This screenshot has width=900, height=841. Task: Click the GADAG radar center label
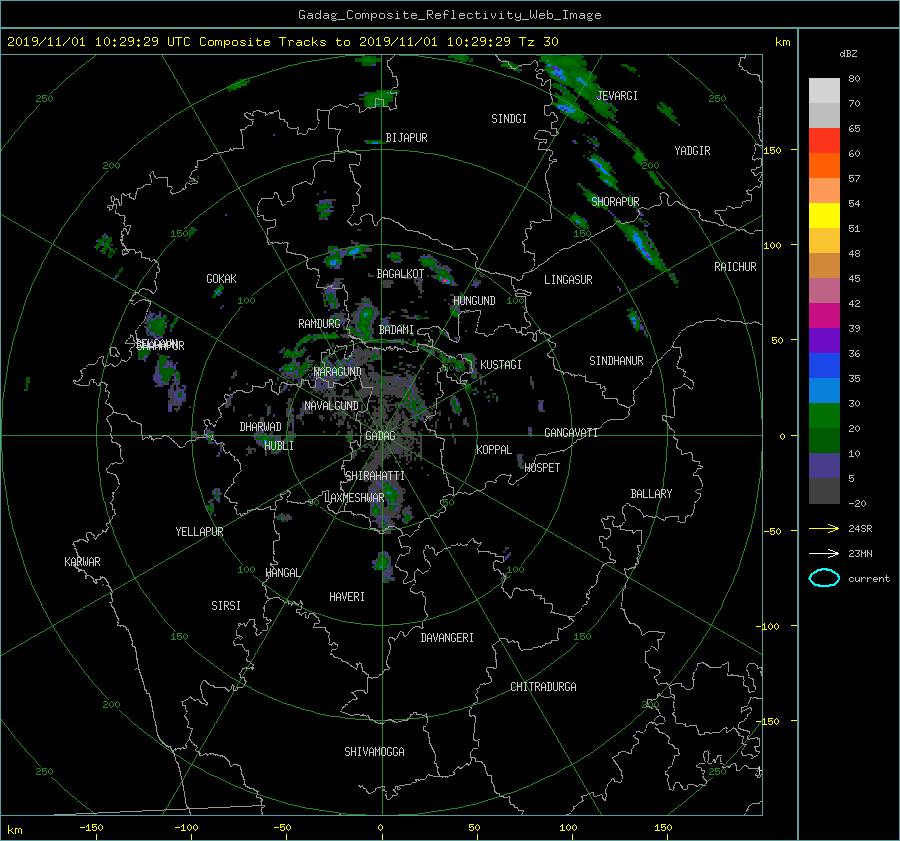pos(380,436)
